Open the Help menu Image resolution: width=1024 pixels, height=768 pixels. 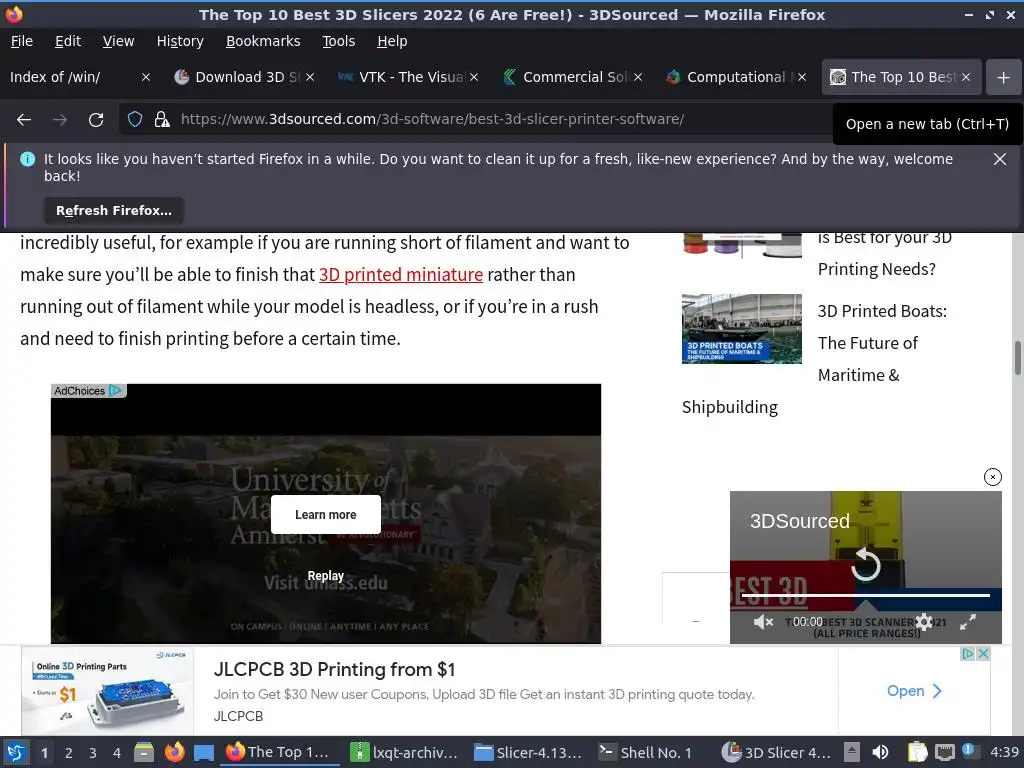click(x=392, y=41)
